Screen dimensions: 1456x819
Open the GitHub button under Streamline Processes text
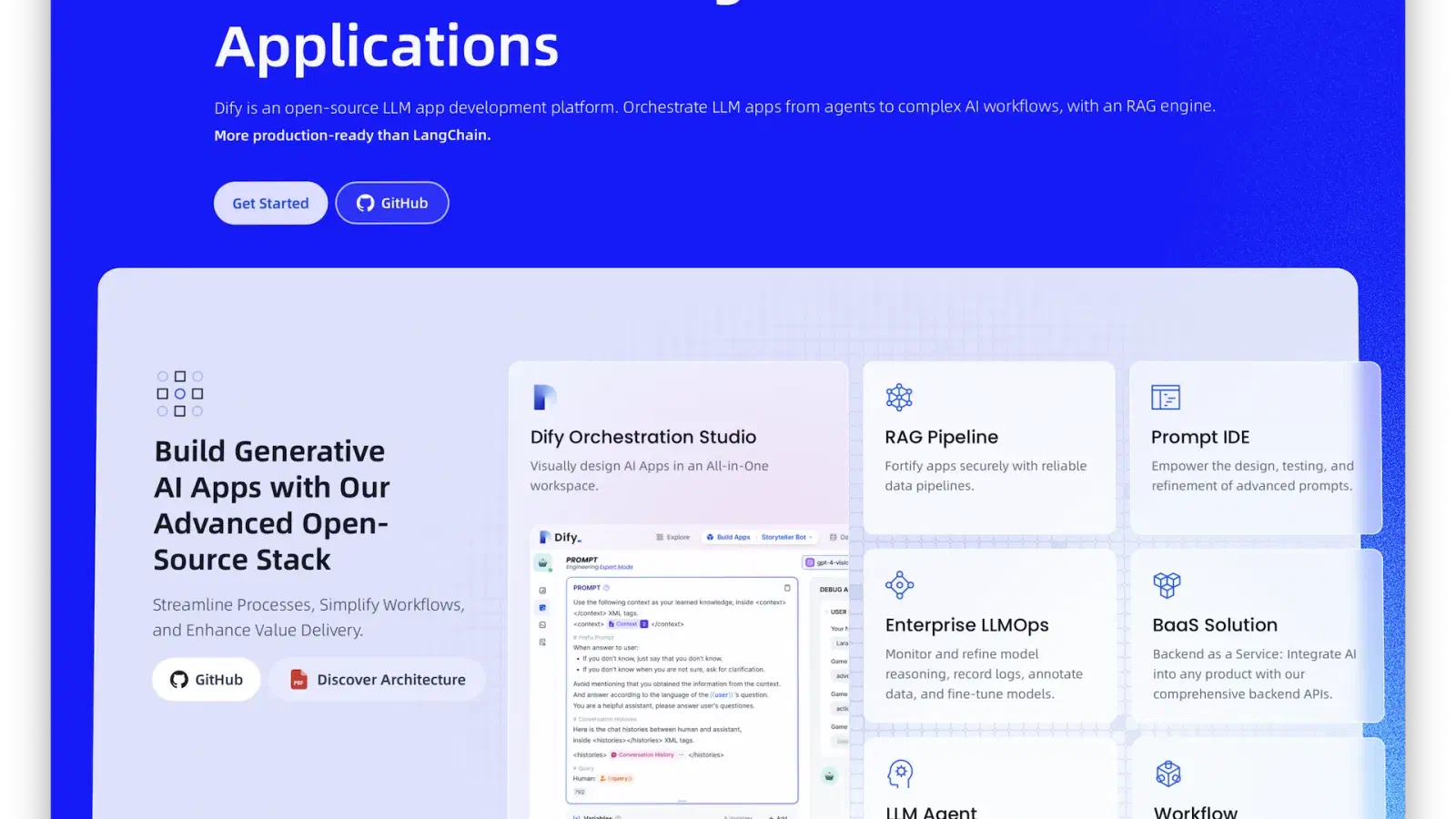[207, 680]
